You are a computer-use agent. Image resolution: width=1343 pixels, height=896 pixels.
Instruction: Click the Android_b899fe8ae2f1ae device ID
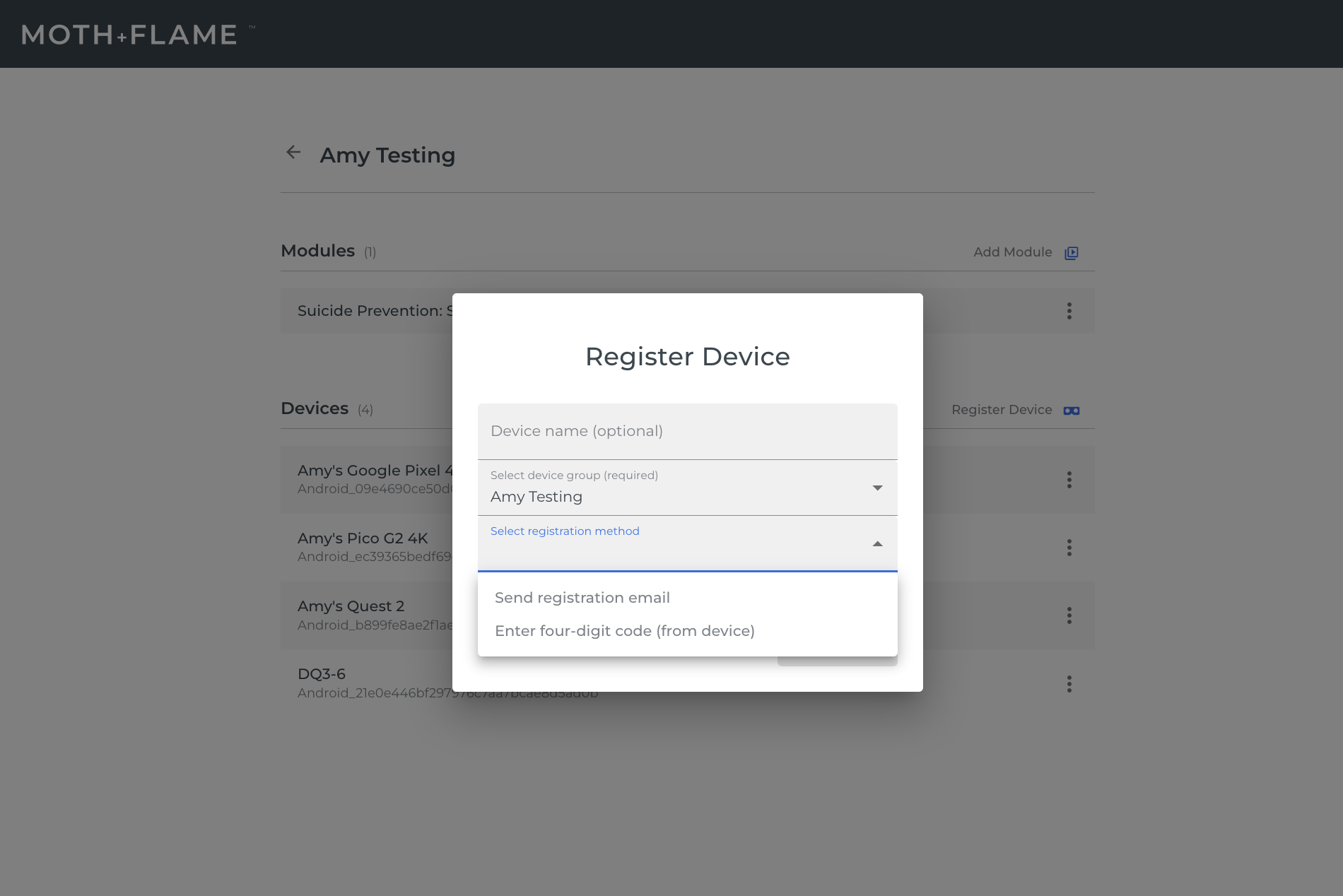(375, 625)
